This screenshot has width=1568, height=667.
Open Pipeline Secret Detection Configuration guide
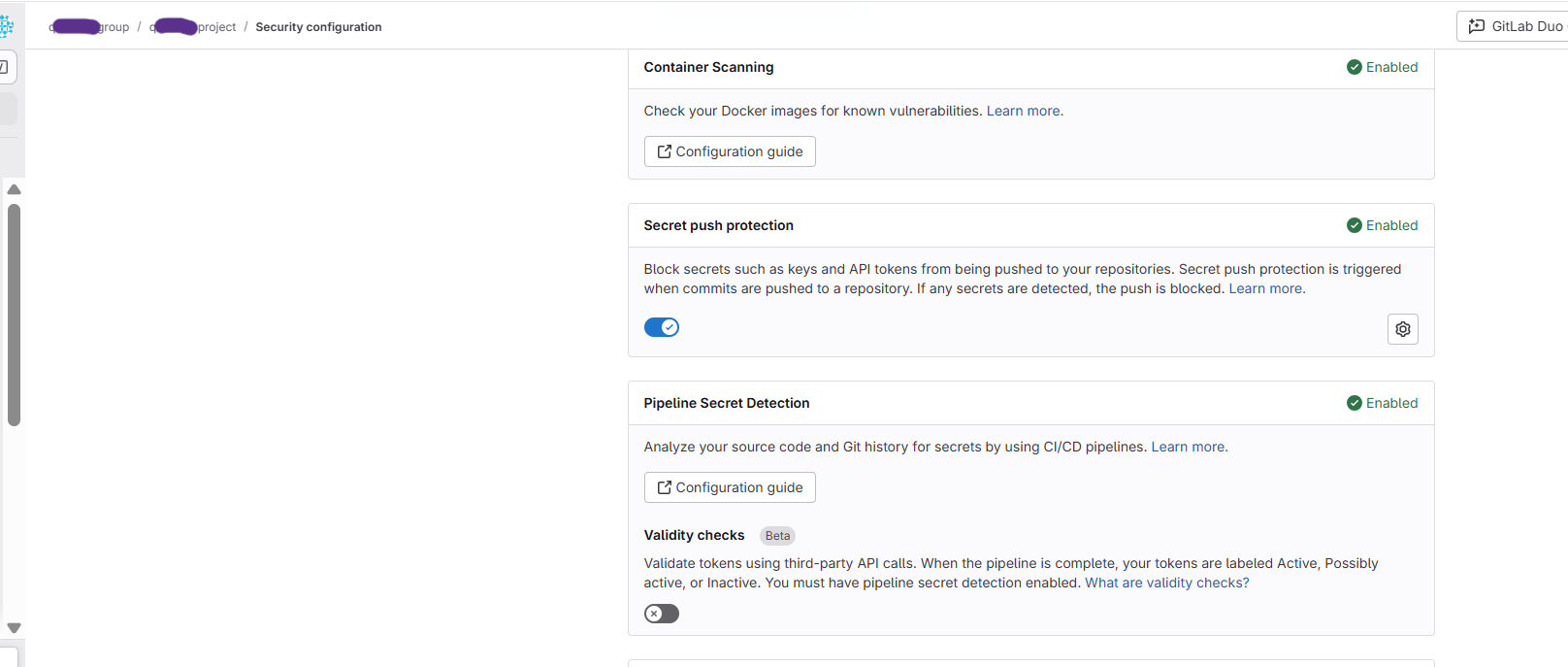(730, 487)
